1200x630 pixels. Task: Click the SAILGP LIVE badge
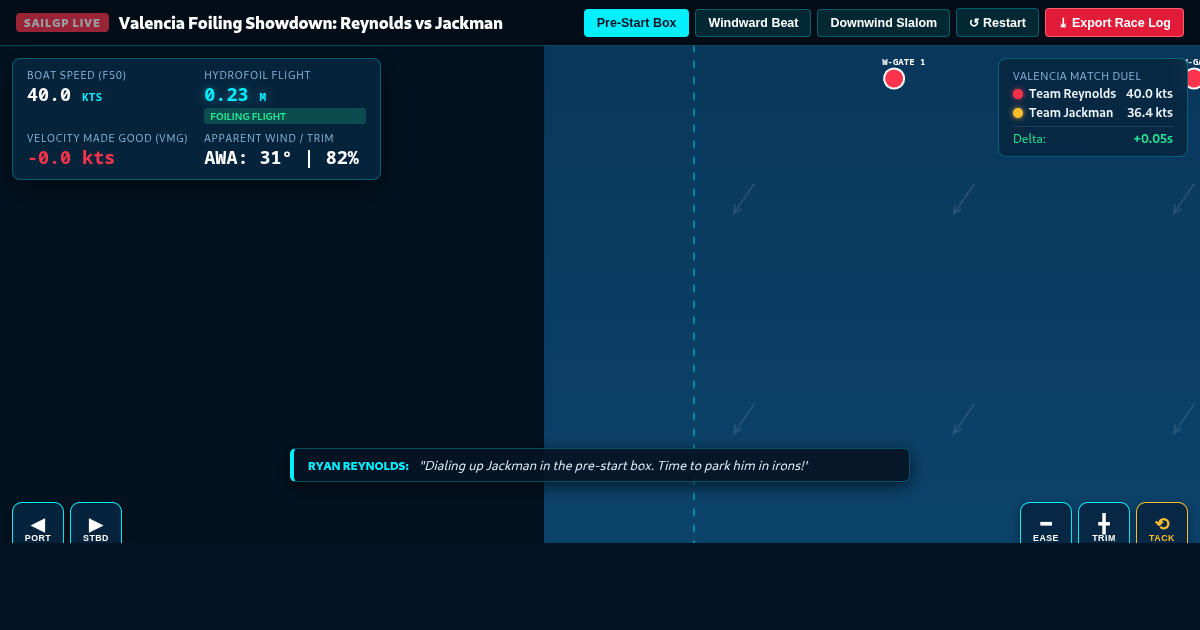(x=62, y=23)
